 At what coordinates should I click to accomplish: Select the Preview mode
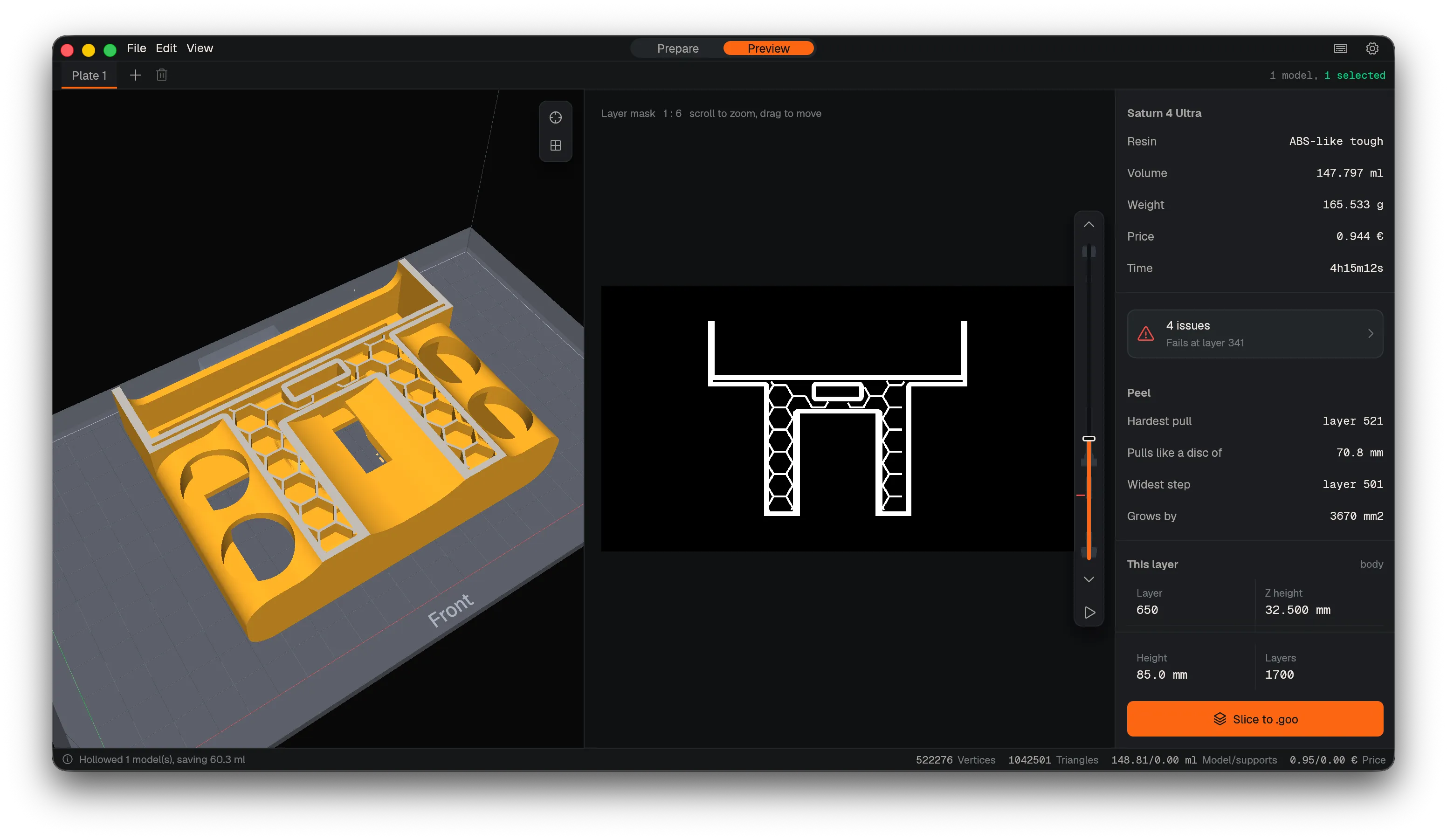pos(768,49)
